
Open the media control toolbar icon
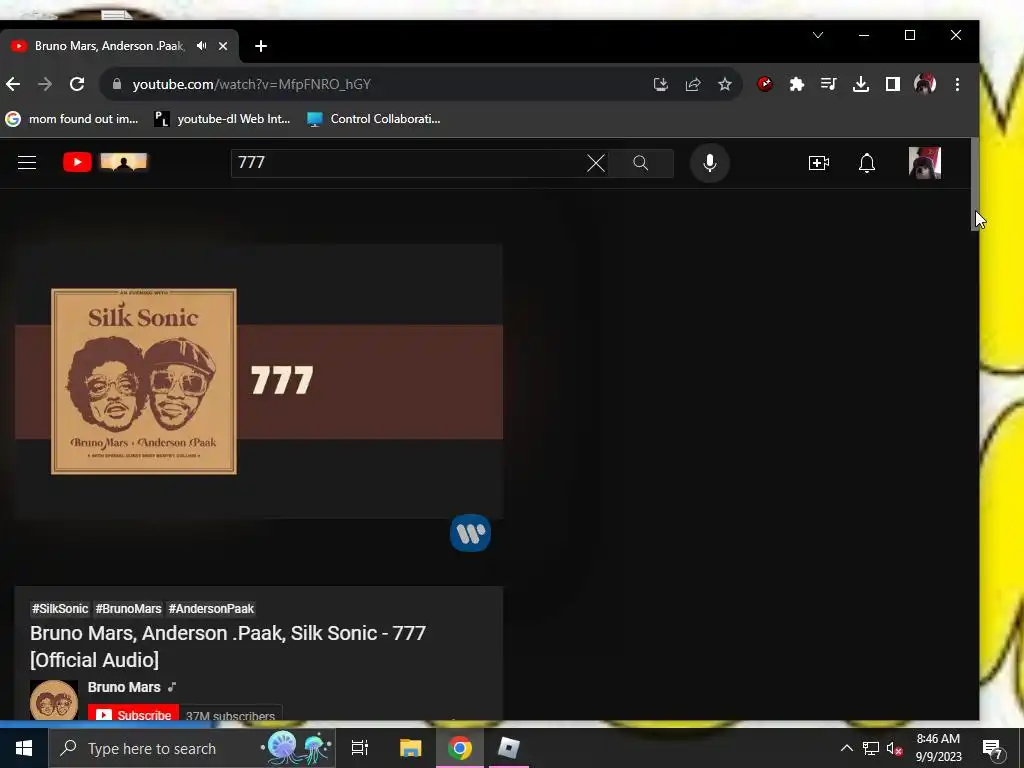[x=829, y=84]
